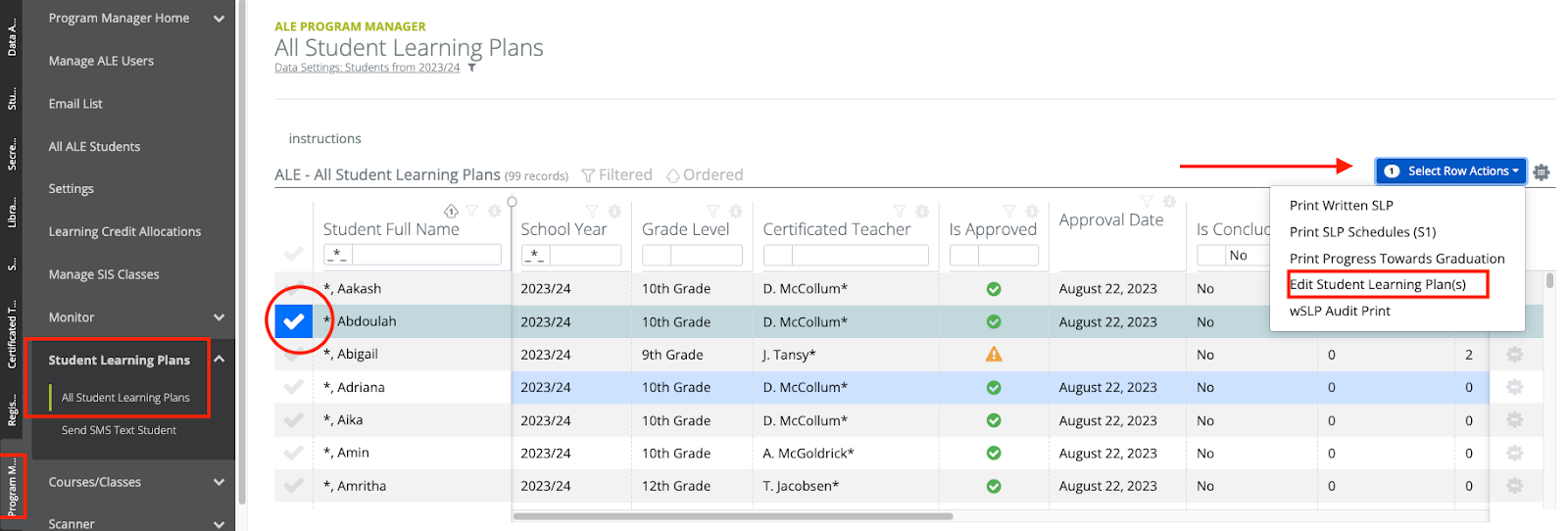This screenshot has height=531, width=1568.
Task: Open the gear icon on Student Full Name column
Action: click(494, 211)
